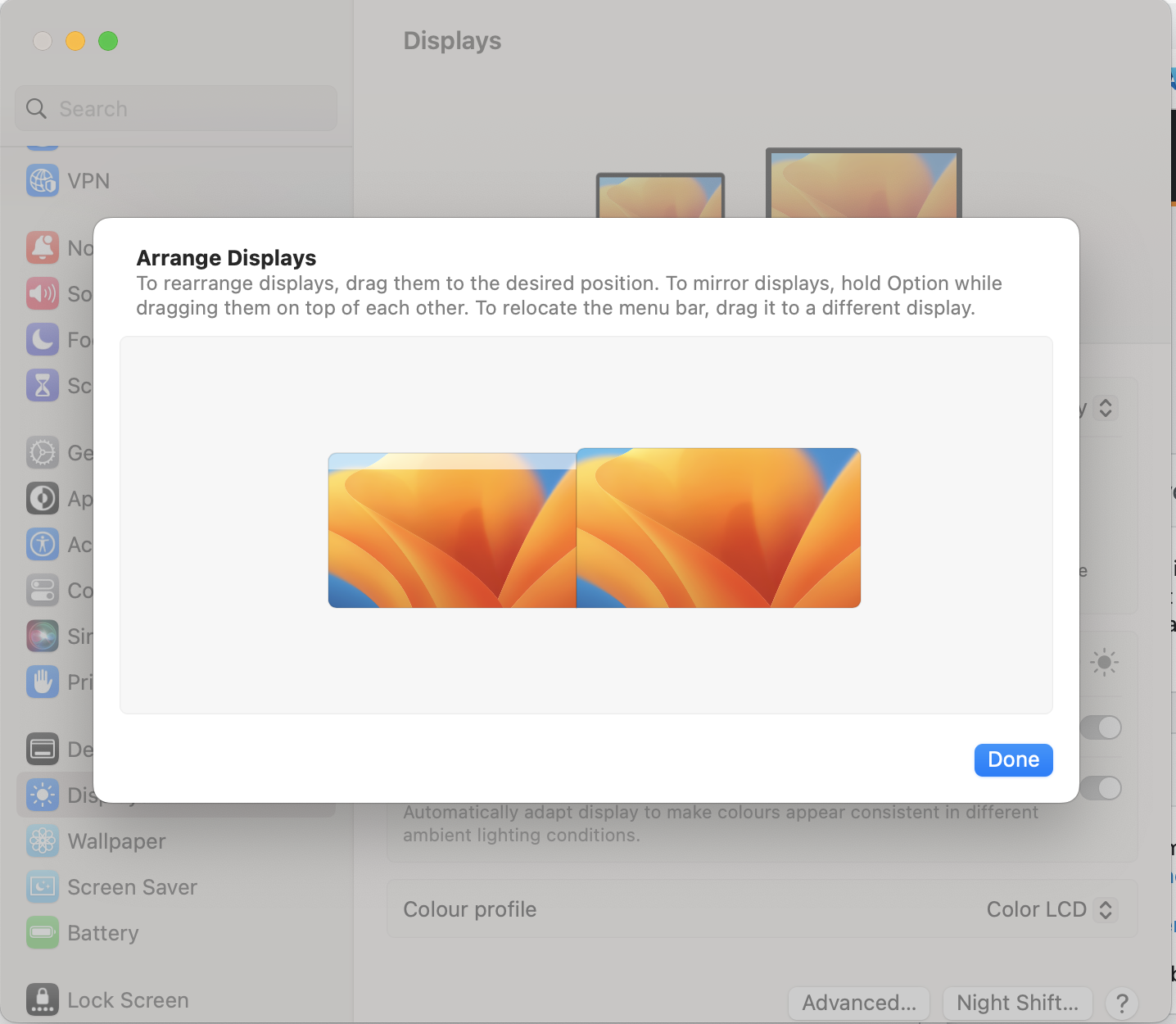
Task: Open the VPN settings icon
Action: point(43,181)
